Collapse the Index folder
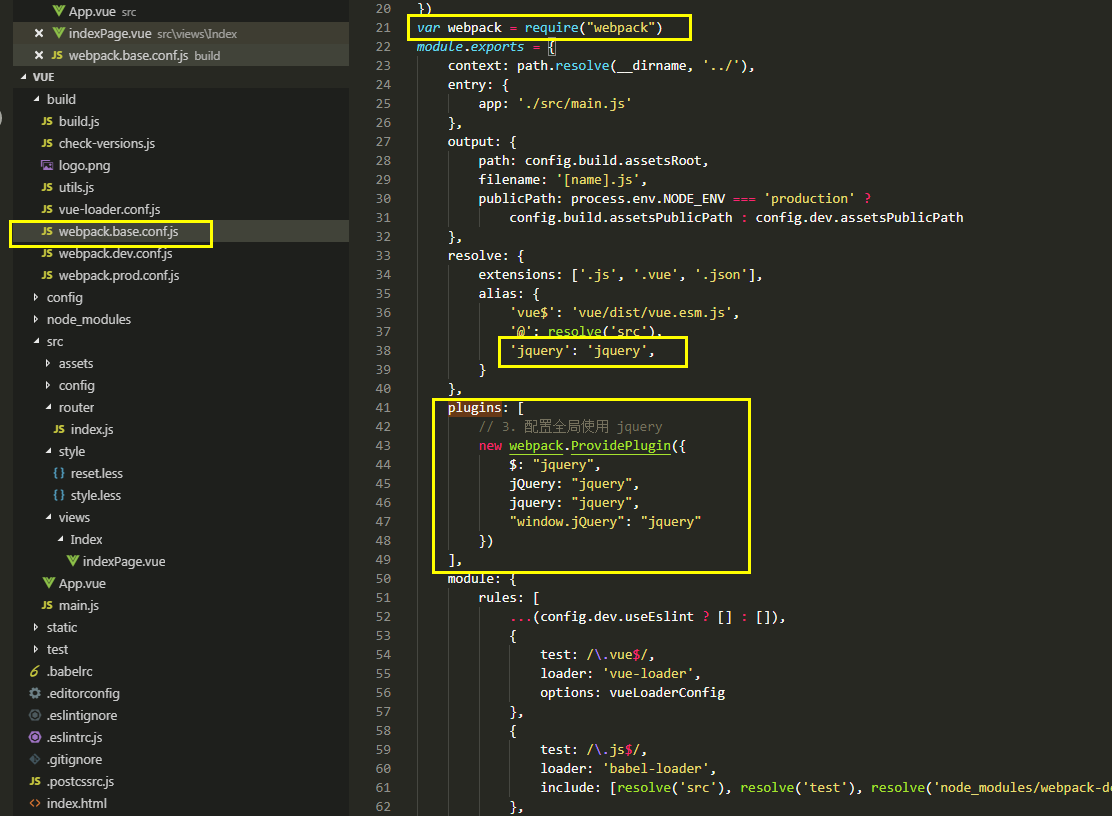1112x816 pixels. click(60, 539)
